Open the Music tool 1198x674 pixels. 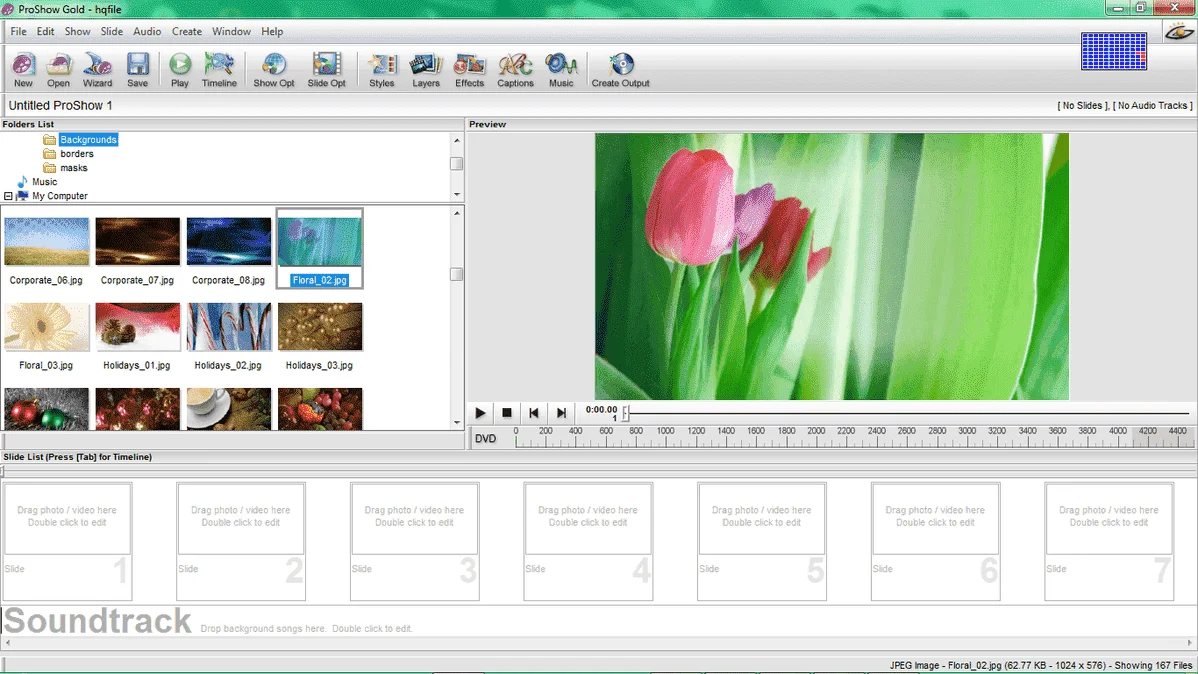click(561, 70)
